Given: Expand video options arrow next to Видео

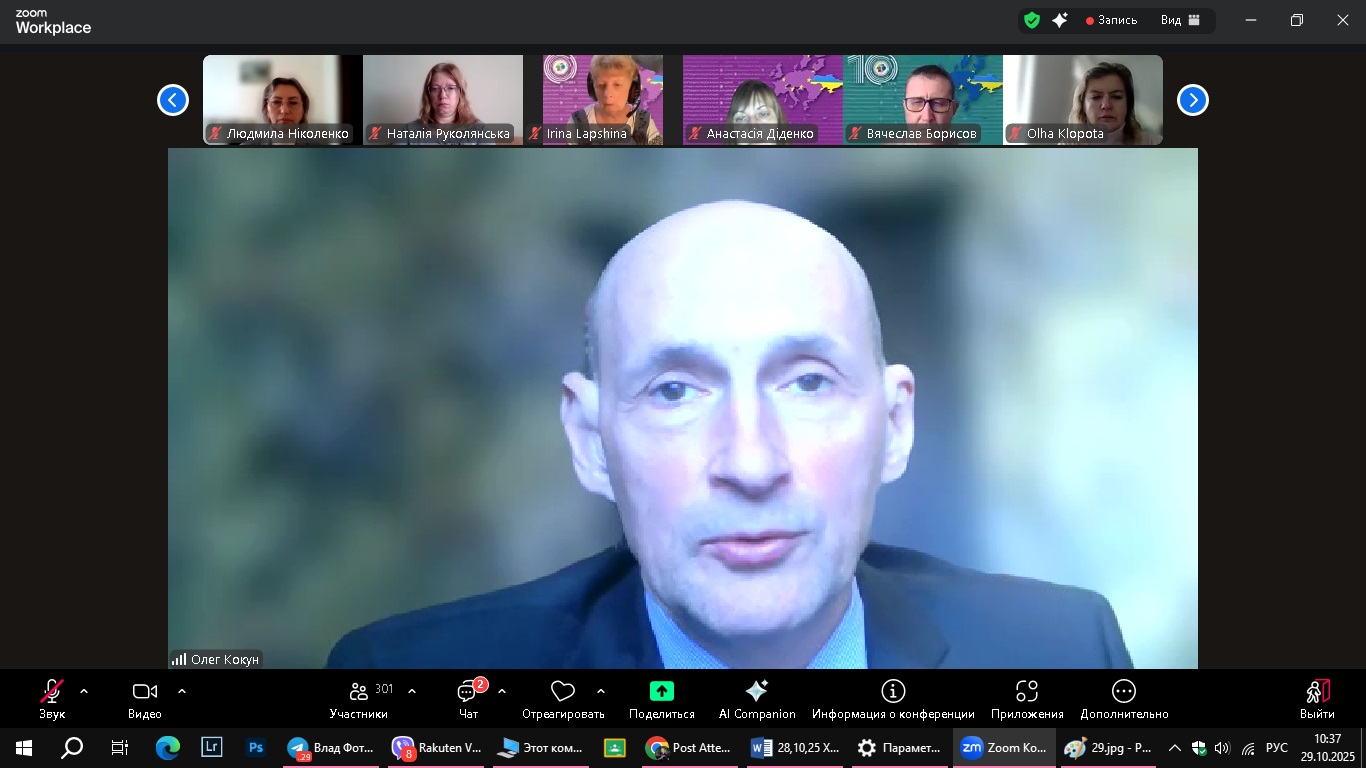Looking at the screenshot, I should click(182, 691).
